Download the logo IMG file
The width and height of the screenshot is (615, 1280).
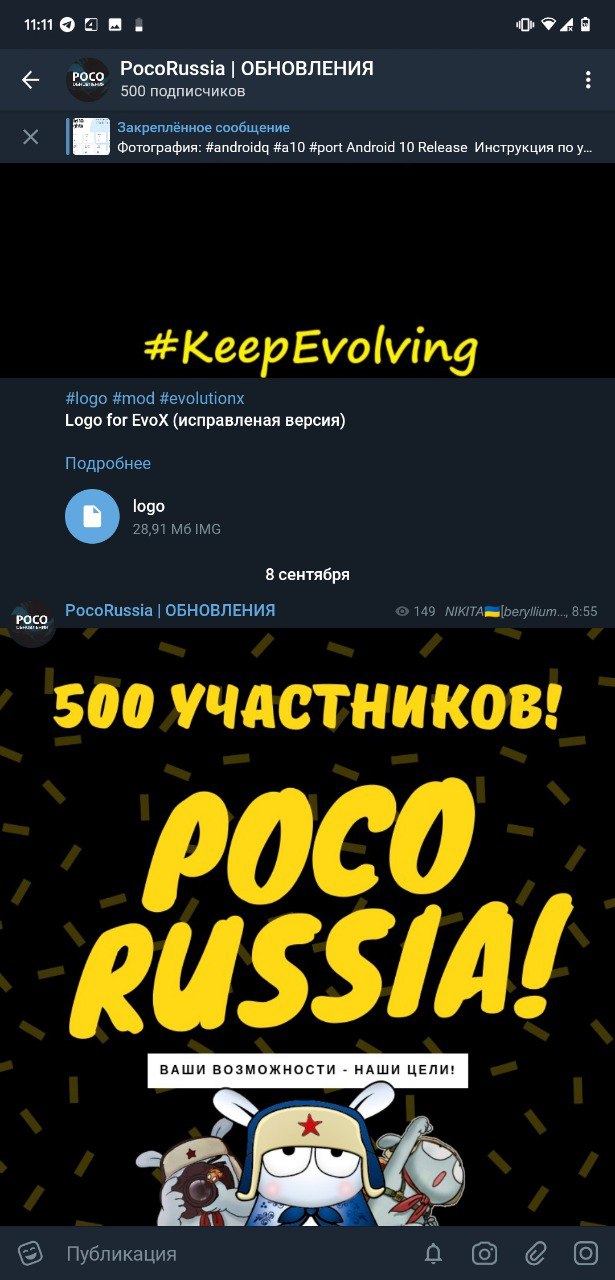click(x=92, y=516)
